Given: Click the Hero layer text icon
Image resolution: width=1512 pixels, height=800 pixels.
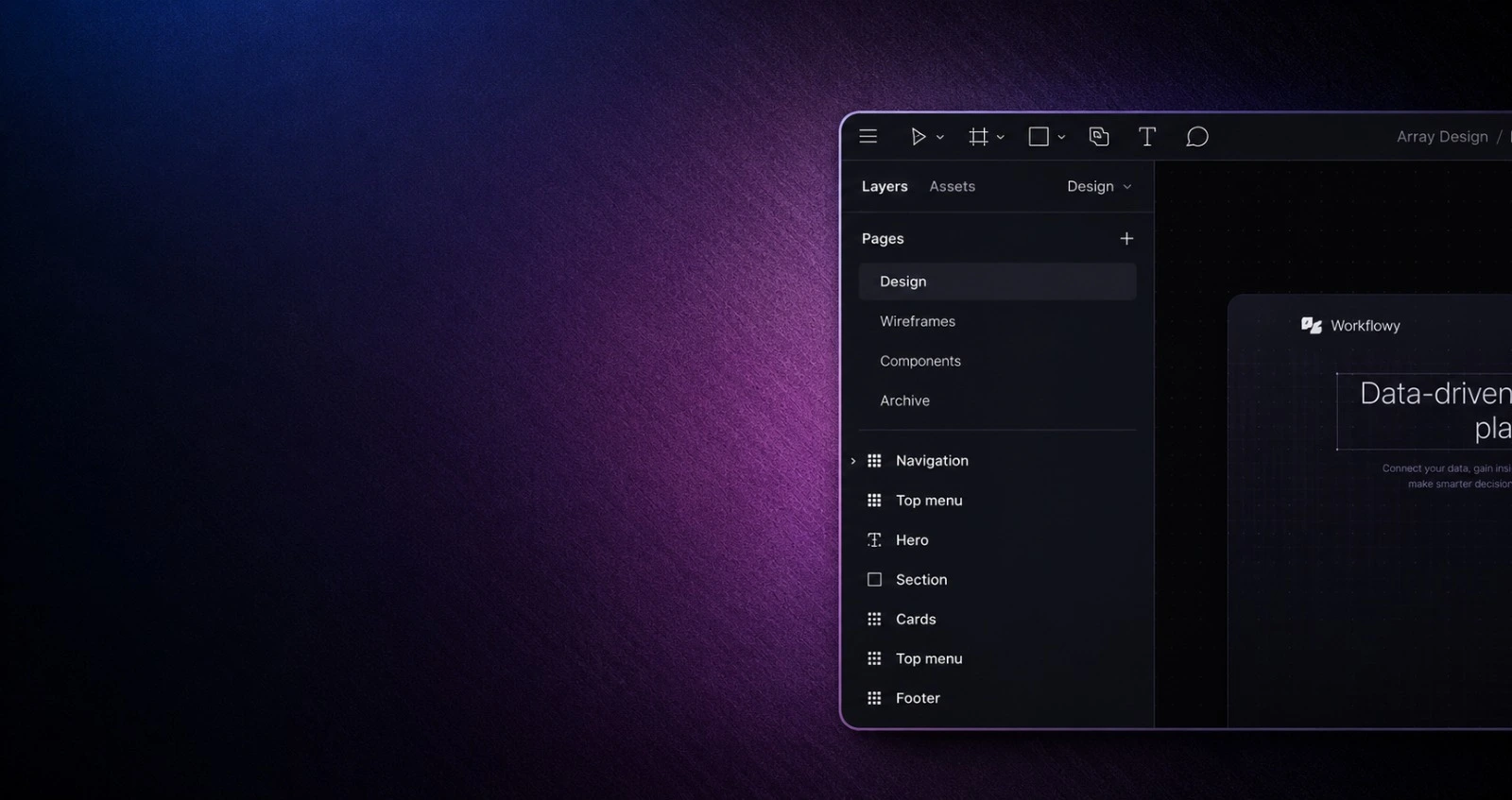Looking at the screenshot, I should pyautogui.click(x=874, y=540).
